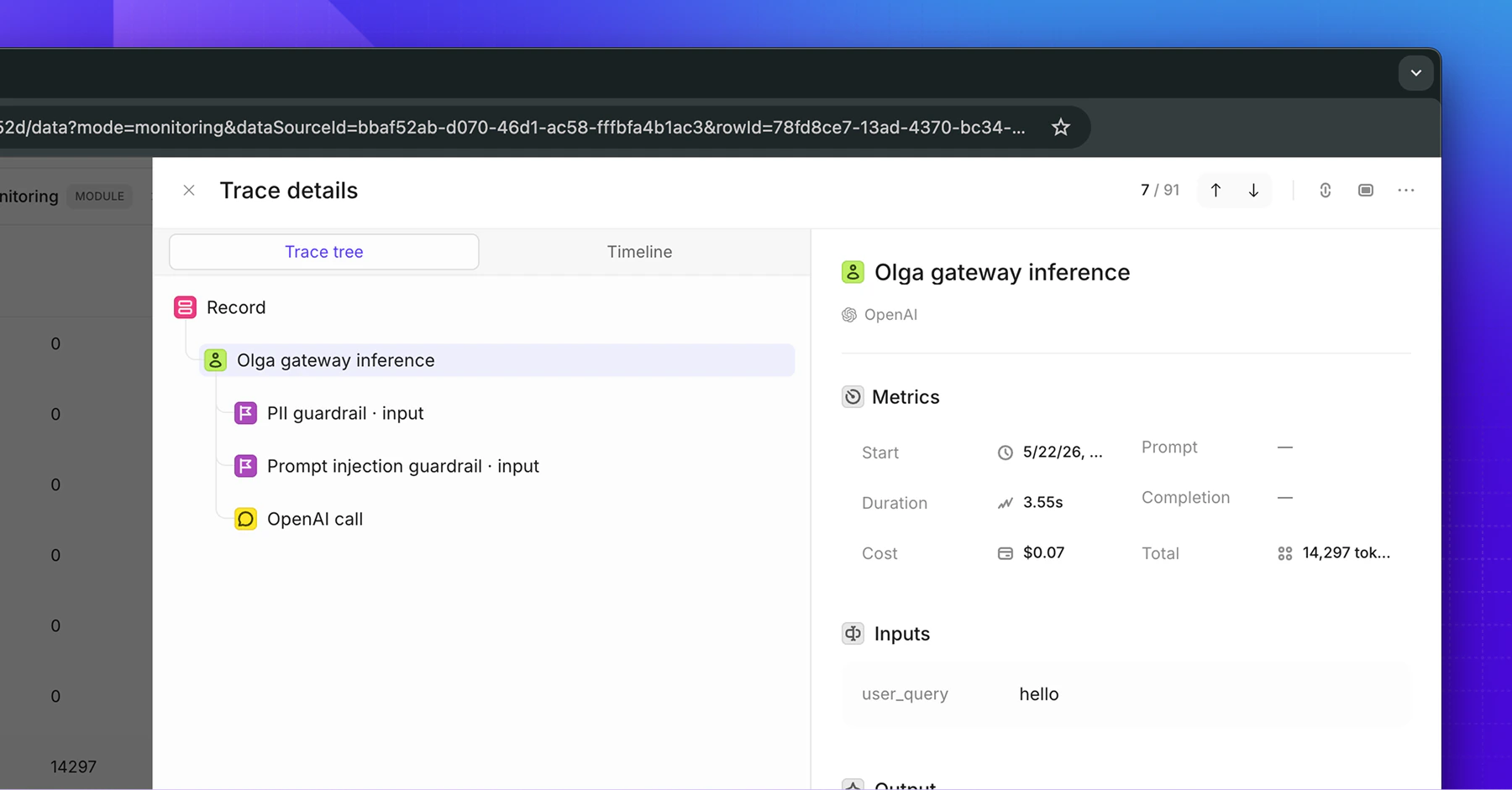Click the Duration metric label
The width and height of the screenshot is (1512, 790).
[895, 503]
